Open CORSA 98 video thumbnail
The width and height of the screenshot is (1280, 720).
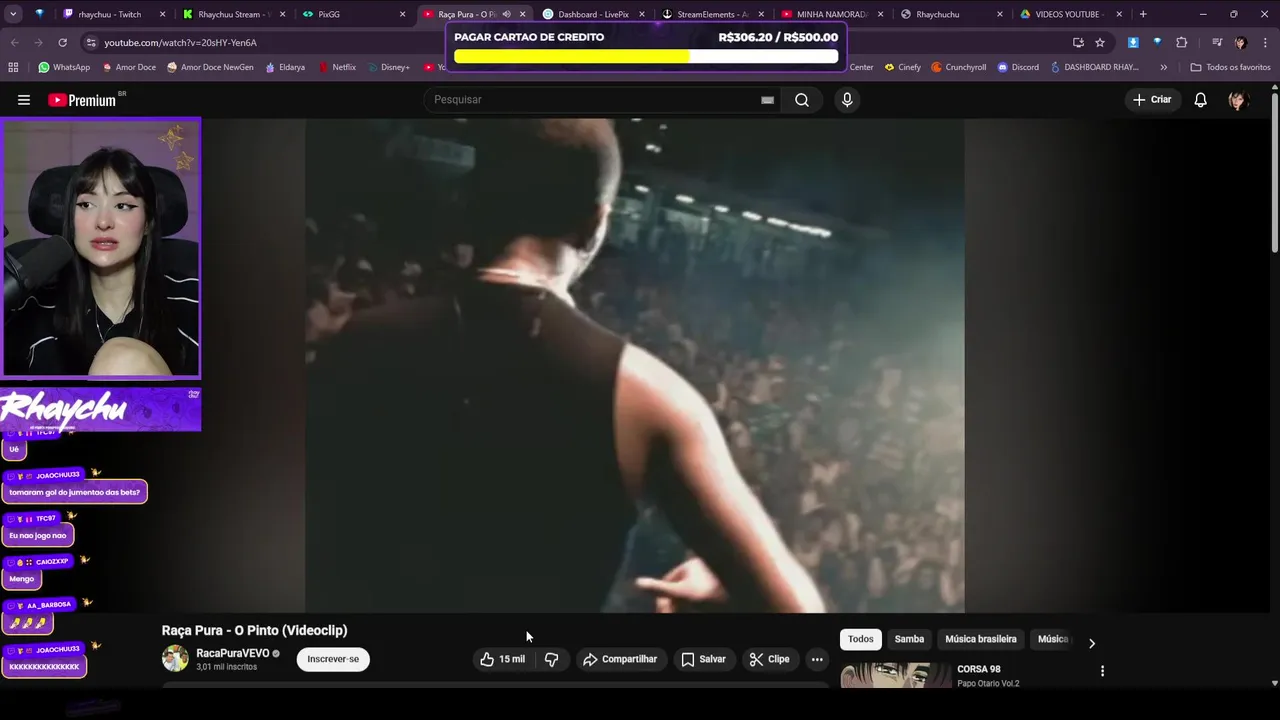click(896, 676)
